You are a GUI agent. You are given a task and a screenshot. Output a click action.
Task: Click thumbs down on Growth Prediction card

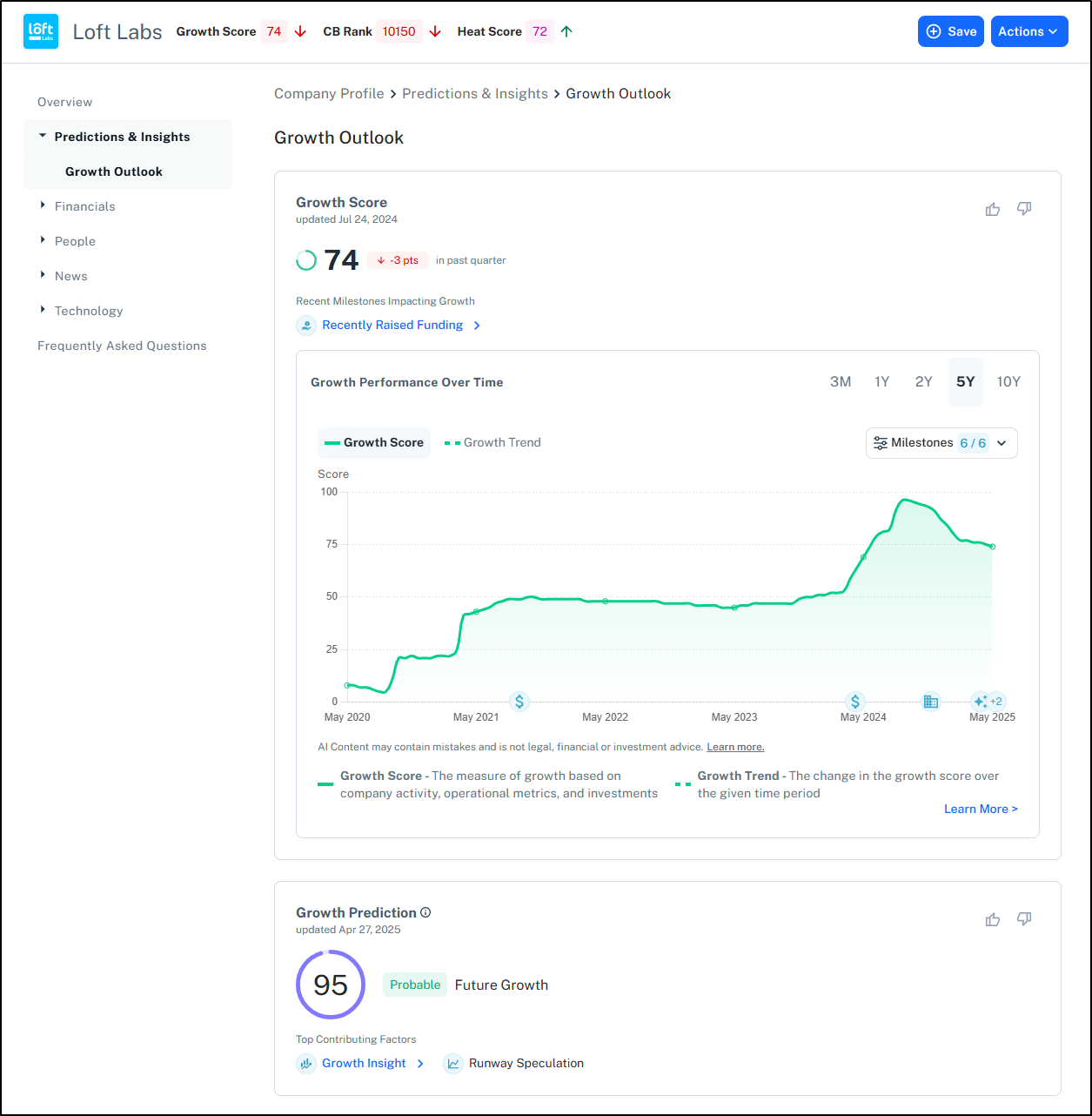click(x=1024, y=919)
